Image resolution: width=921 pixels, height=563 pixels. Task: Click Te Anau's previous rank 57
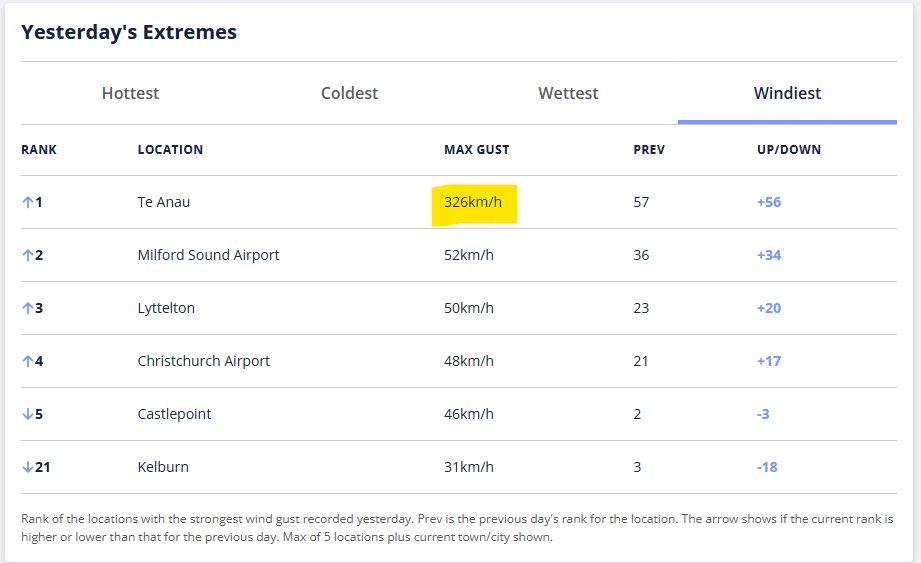[x=641, y=202]
